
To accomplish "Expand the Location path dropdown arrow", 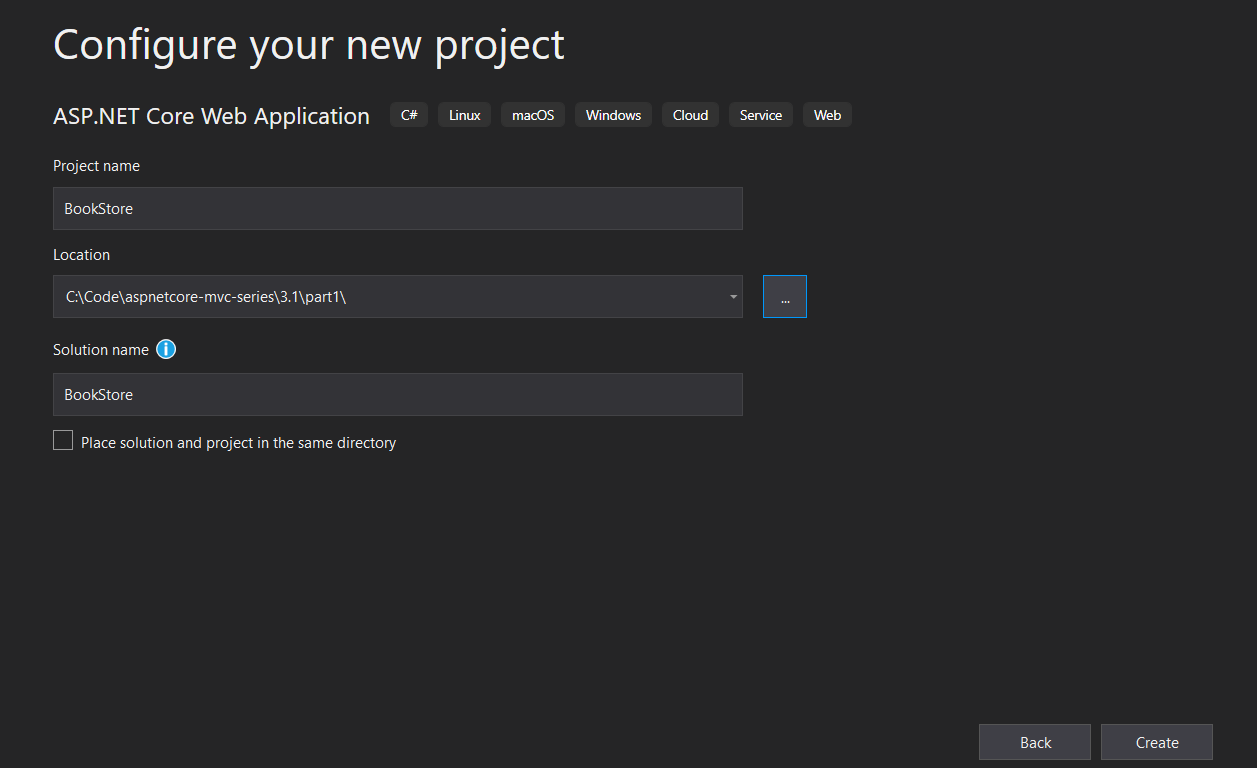I will (x=733, y=297).
